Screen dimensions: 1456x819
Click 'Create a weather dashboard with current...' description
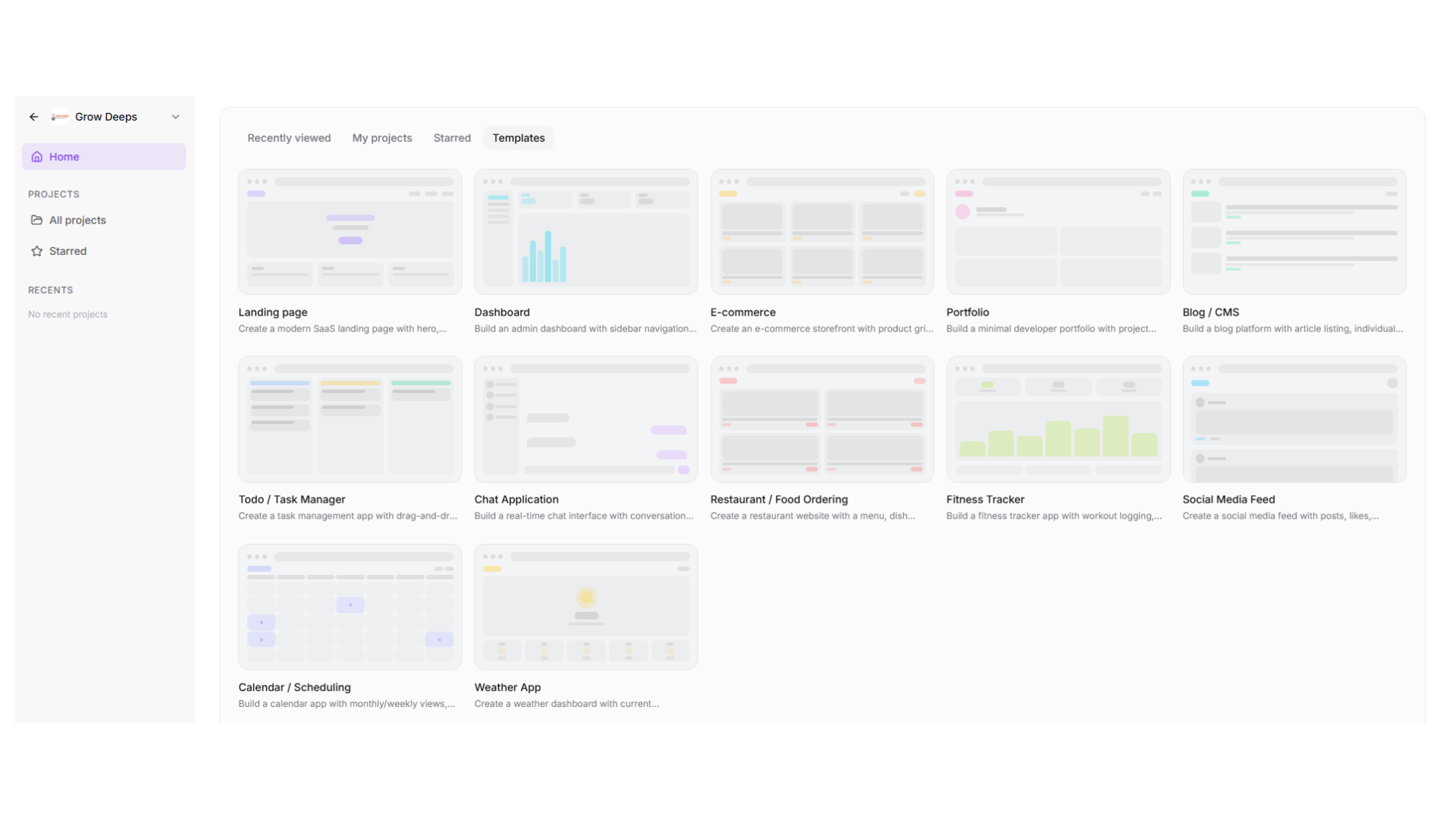566,704
